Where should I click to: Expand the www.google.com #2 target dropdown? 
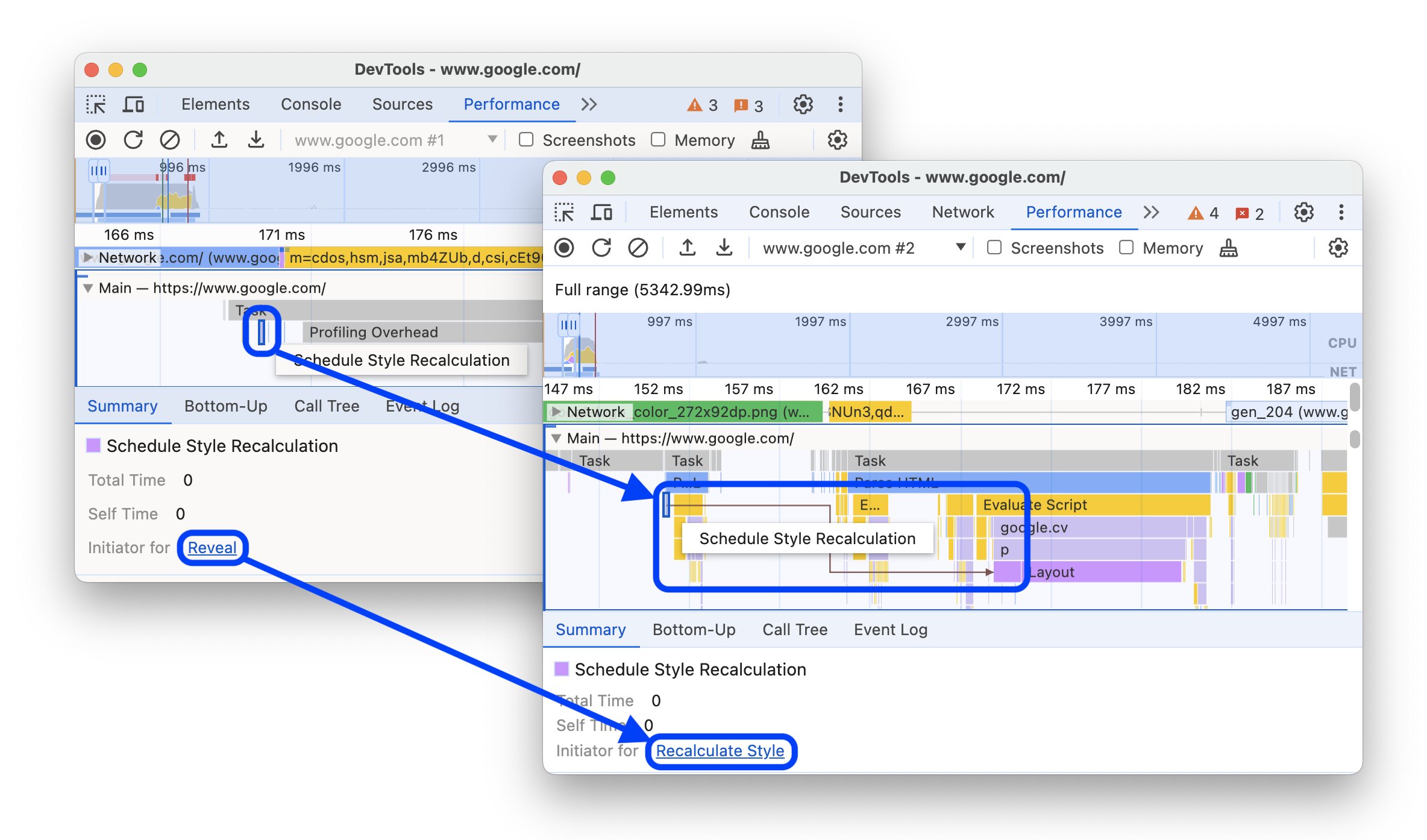[x=960, y=248]
